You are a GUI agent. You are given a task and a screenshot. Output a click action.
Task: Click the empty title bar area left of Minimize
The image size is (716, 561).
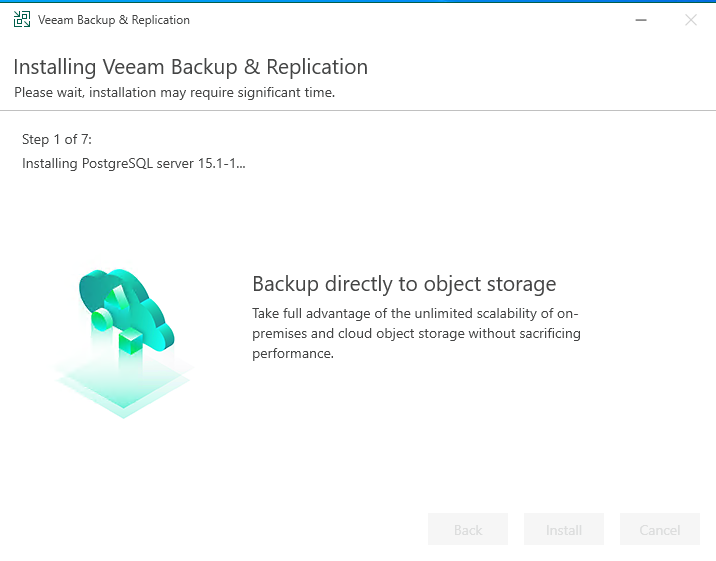pyautogui.click(x=400, y=20)
